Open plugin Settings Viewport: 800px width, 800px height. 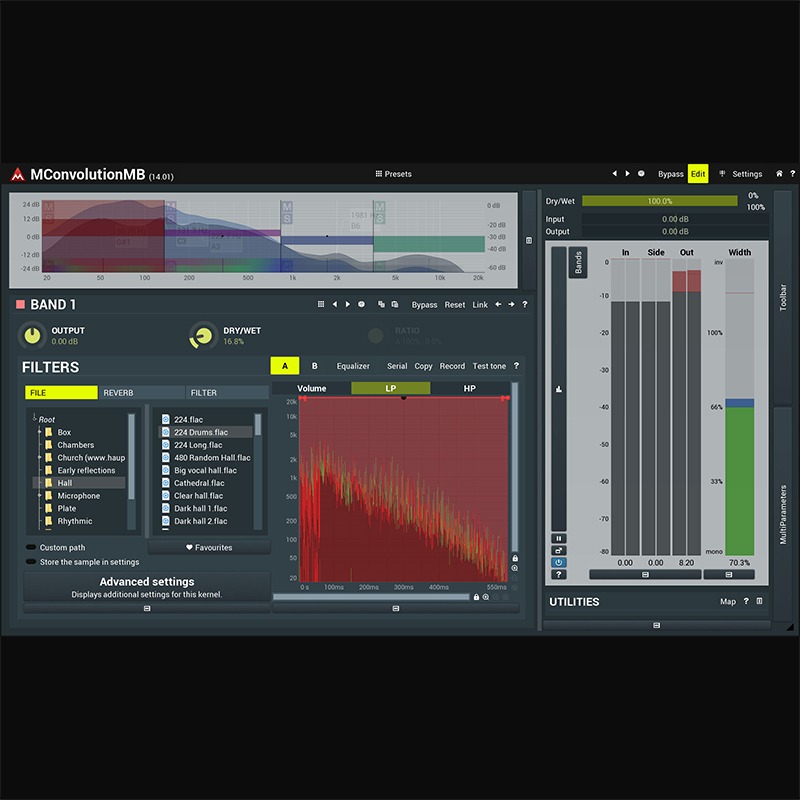click(x=747, y=174)
